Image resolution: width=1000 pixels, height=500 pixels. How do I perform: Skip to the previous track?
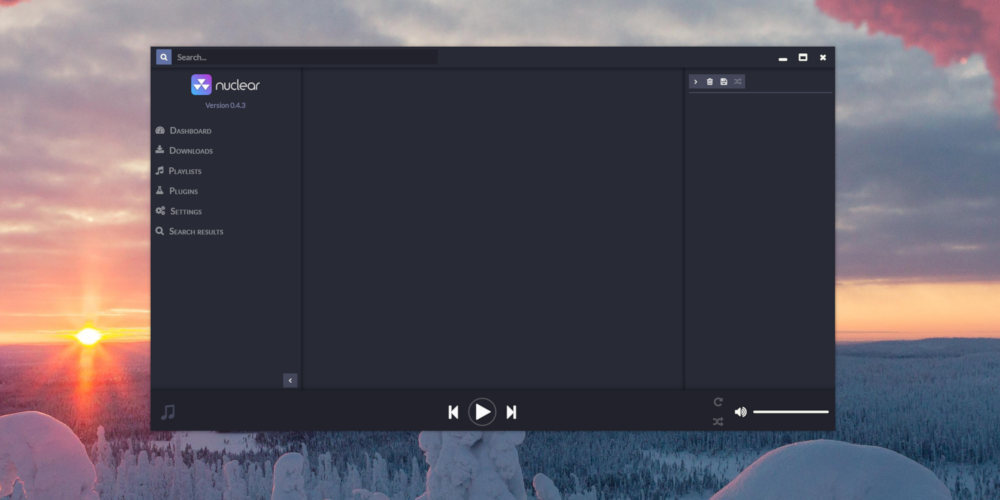pyautogui.click(x=453, y=412)
